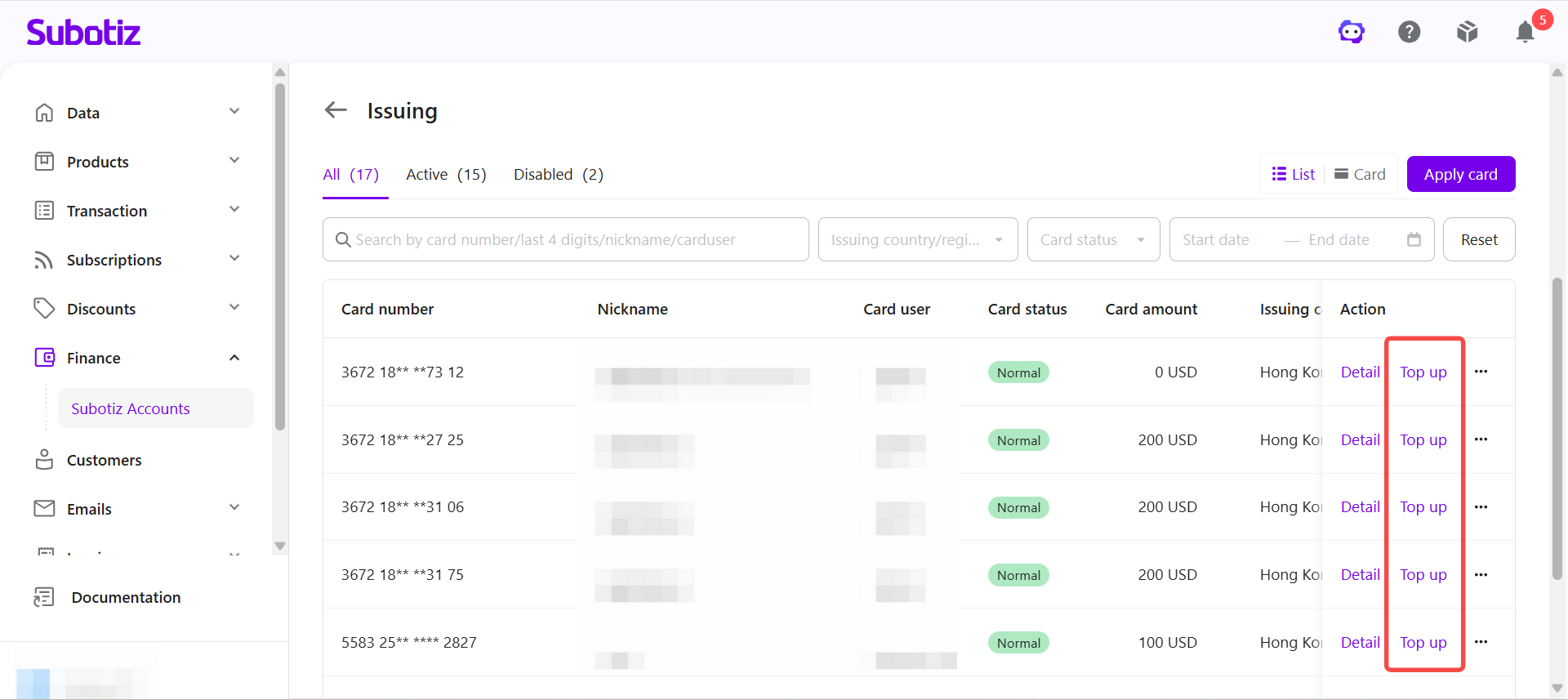Click Normal status of card 3672 18** **27 25
The width and height of the screenshot is (1568, 700).
coord(1018,440)
